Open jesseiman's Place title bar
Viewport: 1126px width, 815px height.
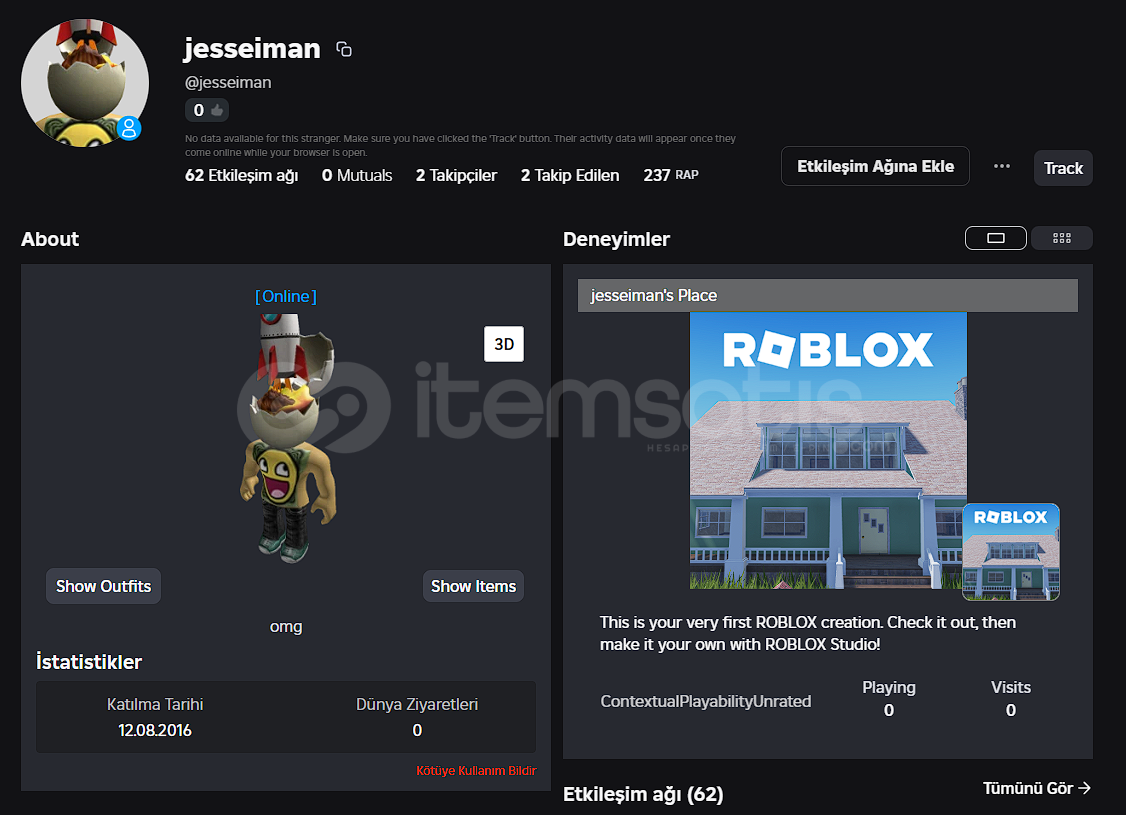(x=827, y=295)
